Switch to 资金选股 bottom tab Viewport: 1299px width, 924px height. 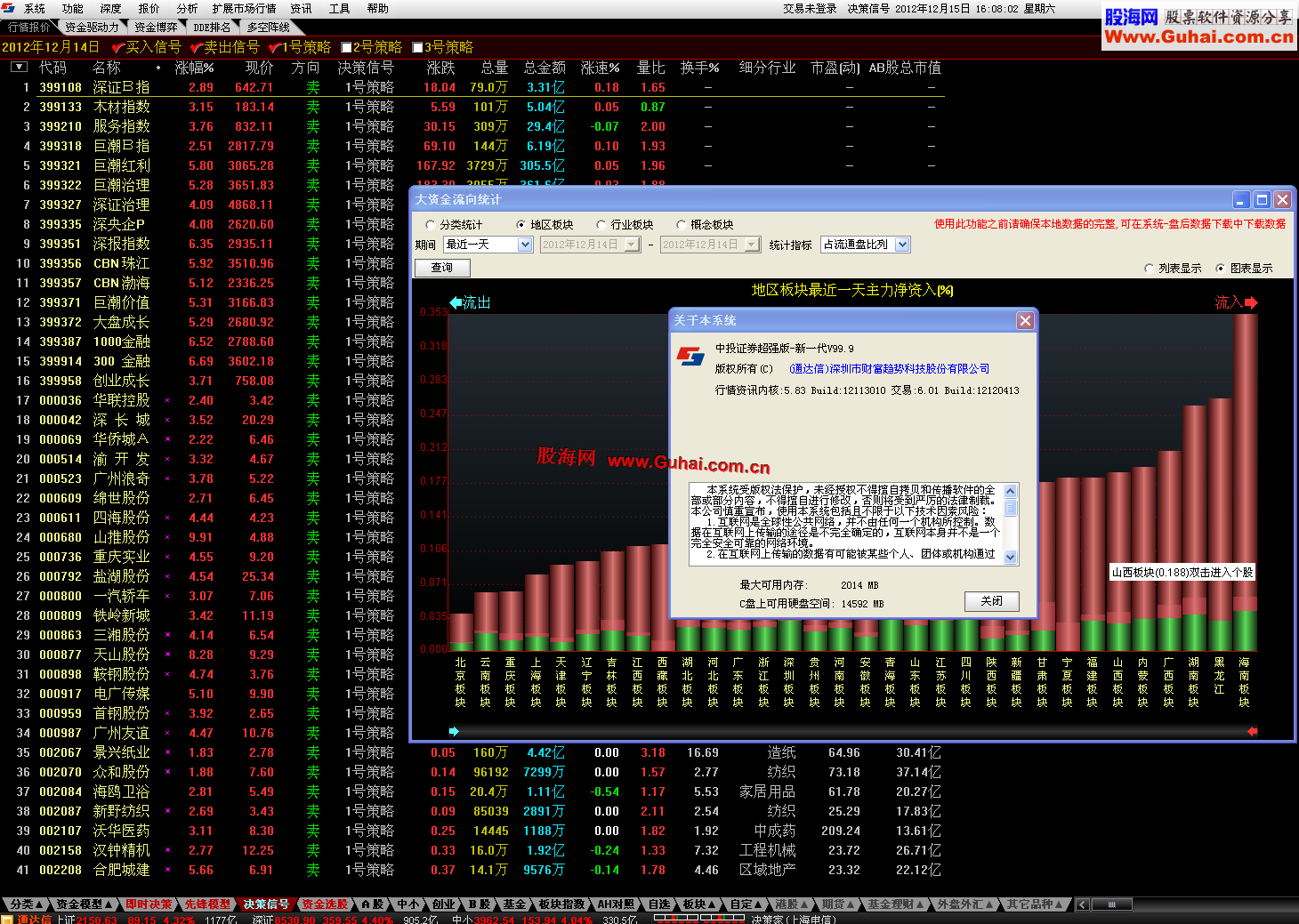[325, 904]
